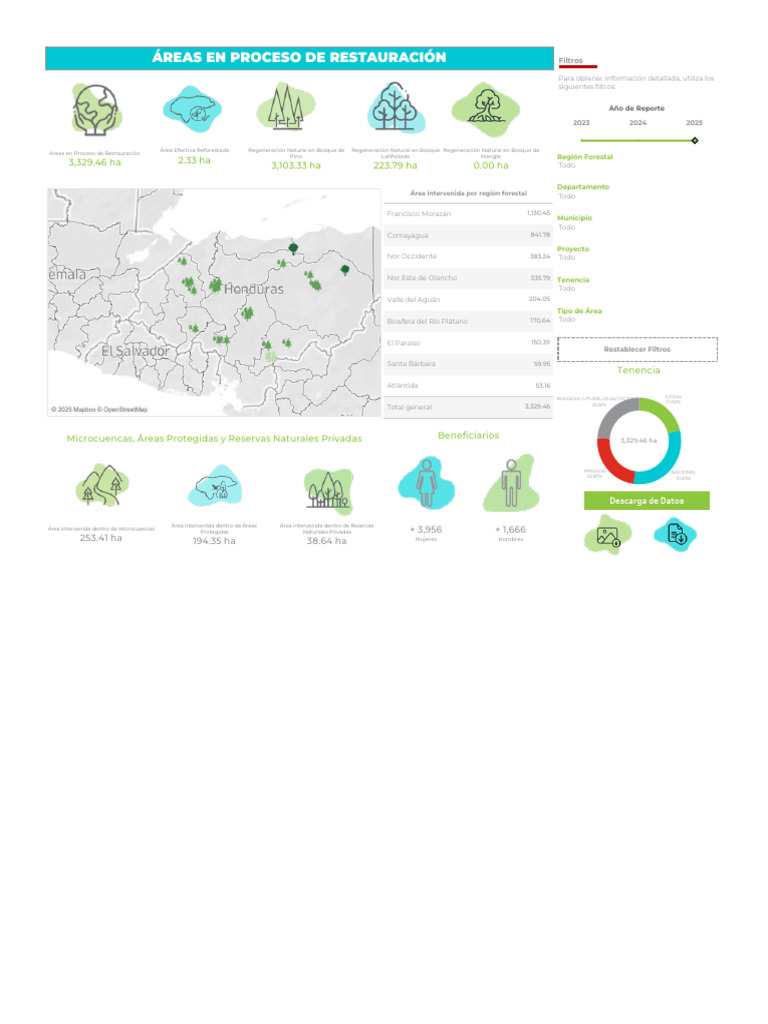This screenshot has width=768, height=1024.
Task: Click the 2.33 ha reforested value
Action: click(x=194, y=160)
